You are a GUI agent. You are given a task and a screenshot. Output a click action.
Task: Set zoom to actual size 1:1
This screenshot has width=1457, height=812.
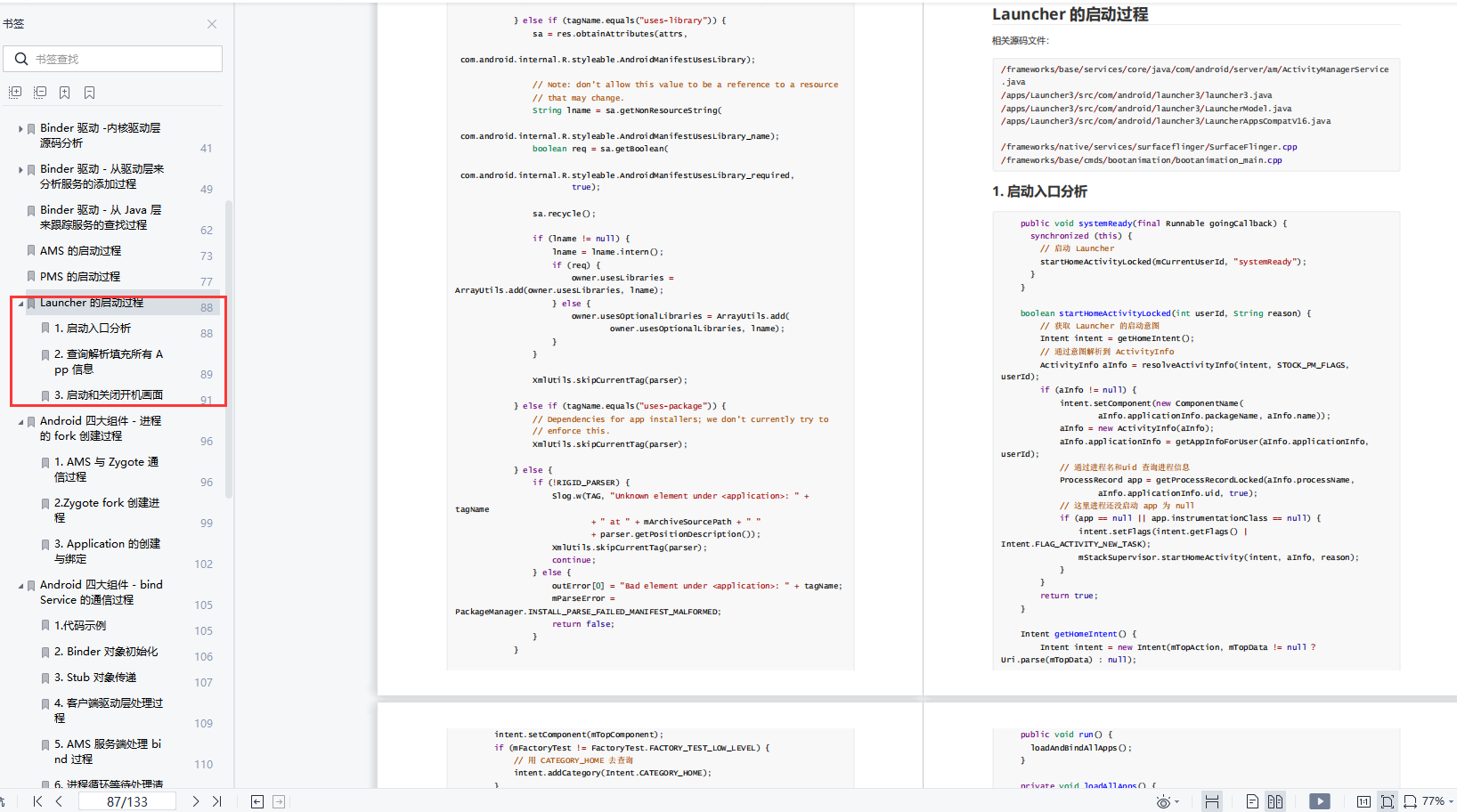tap(1363, 801)
